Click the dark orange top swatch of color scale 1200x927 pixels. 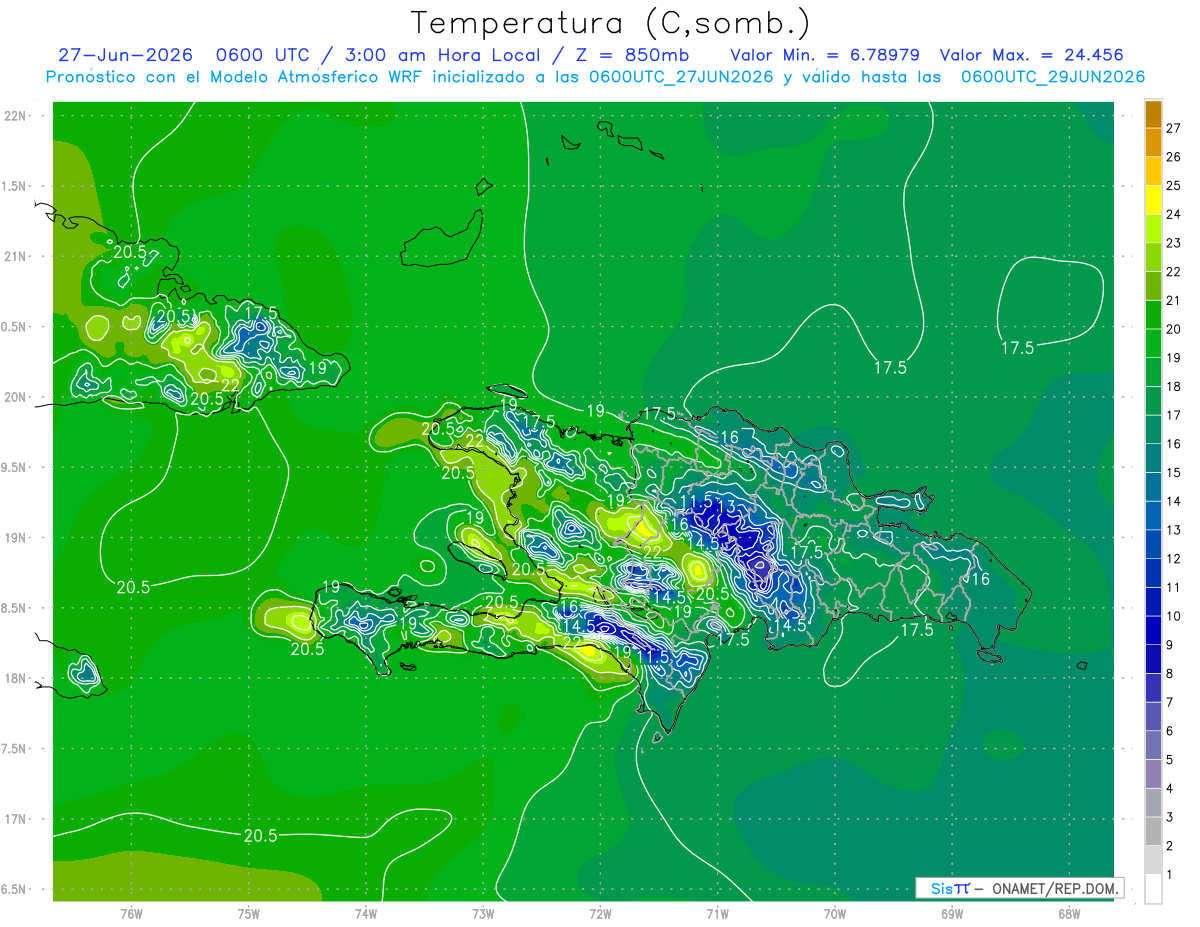pyautogui.click(x=1153, y=114)
